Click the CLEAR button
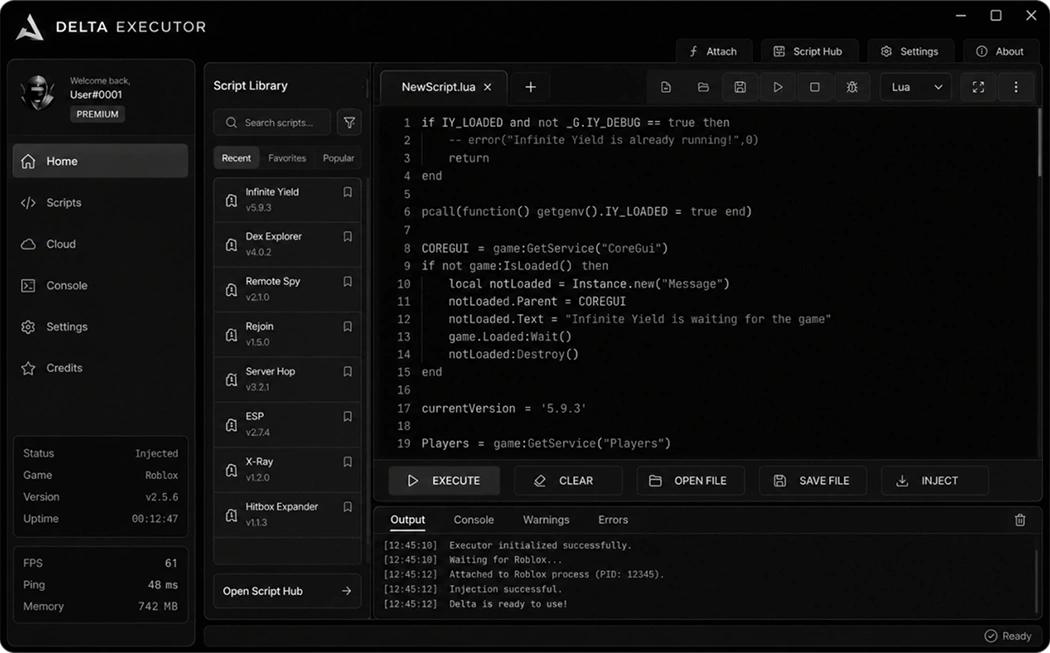Image resolution: width=1050 pixels, height=653 pixels. [x=568, y=480]
